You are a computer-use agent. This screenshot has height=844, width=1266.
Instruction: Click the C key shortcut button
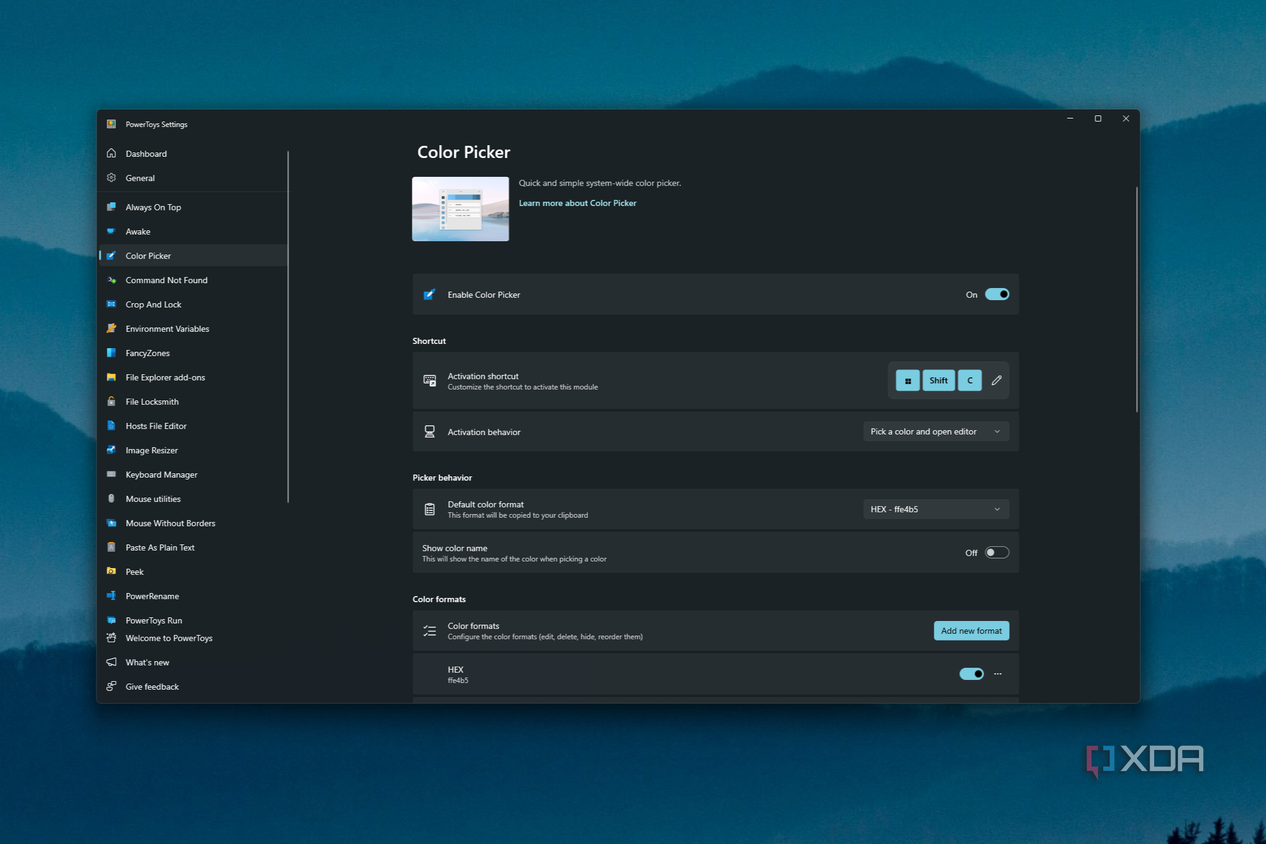(970, 380)
